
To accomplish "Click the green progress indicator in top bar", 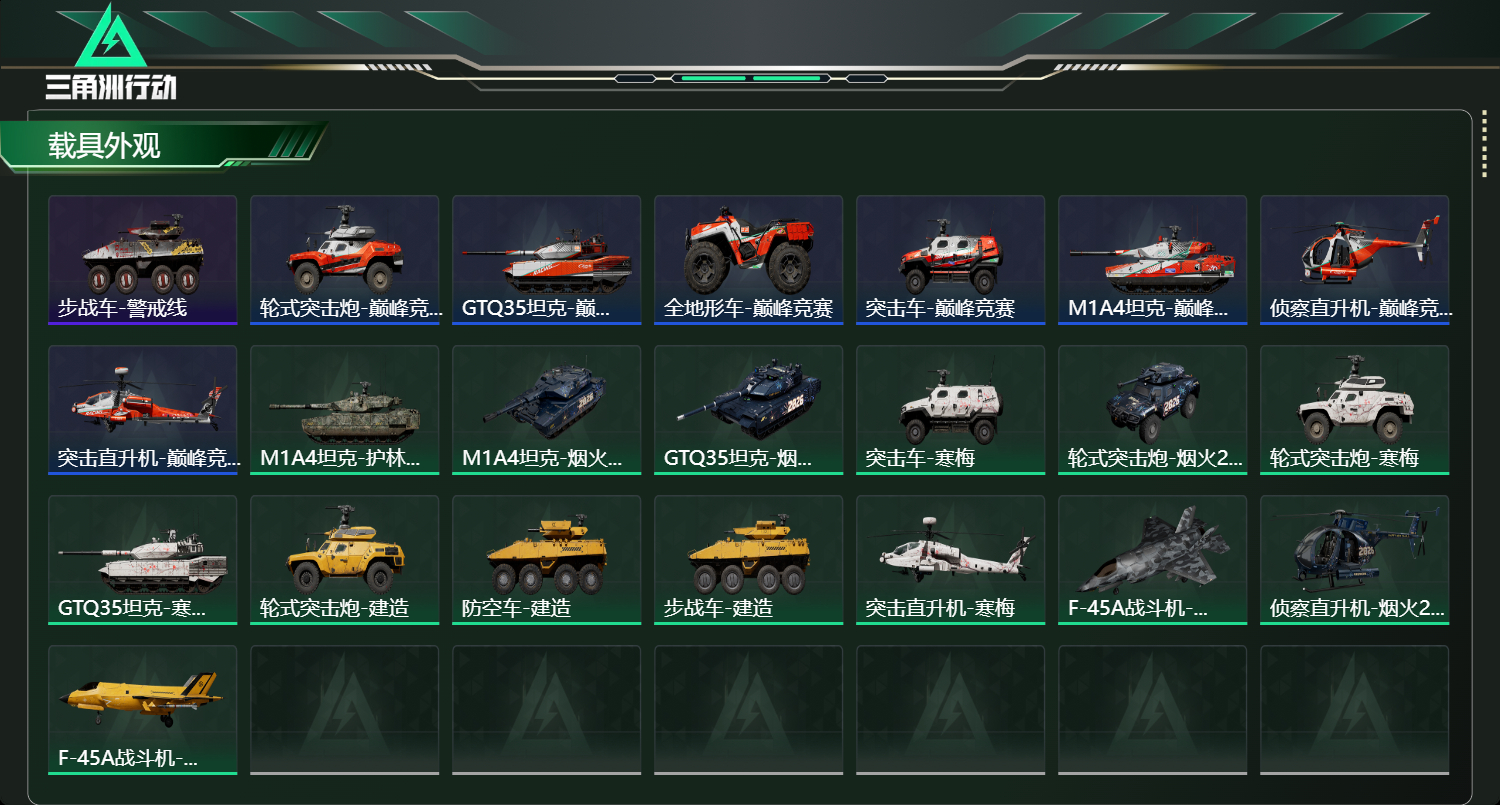I will pyautogui.click(x=750, y=78).
